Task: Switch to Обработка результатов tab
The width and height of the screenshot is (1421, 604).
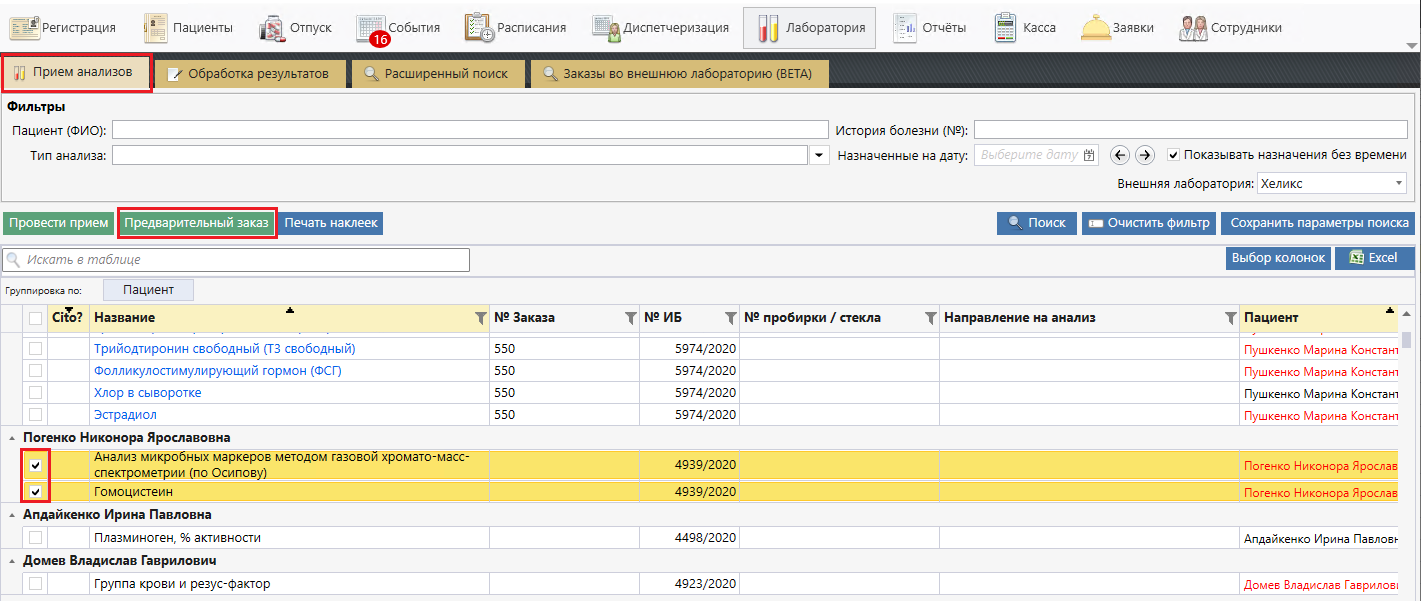Action: tap(247, 74)
